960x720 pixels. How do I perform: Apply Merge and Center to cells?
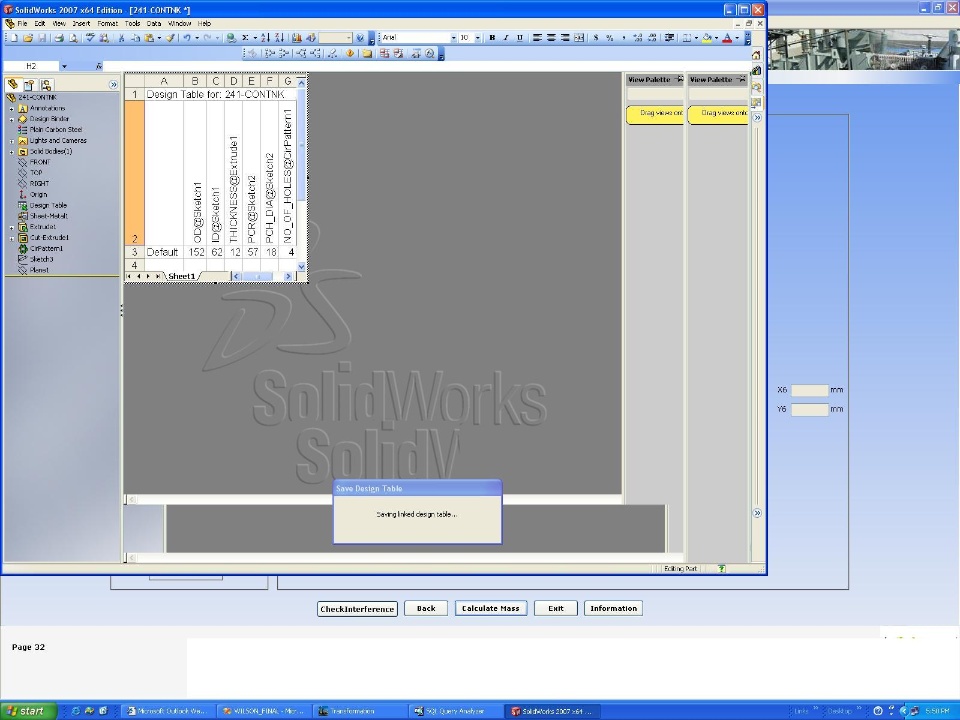tap(579, 38)
